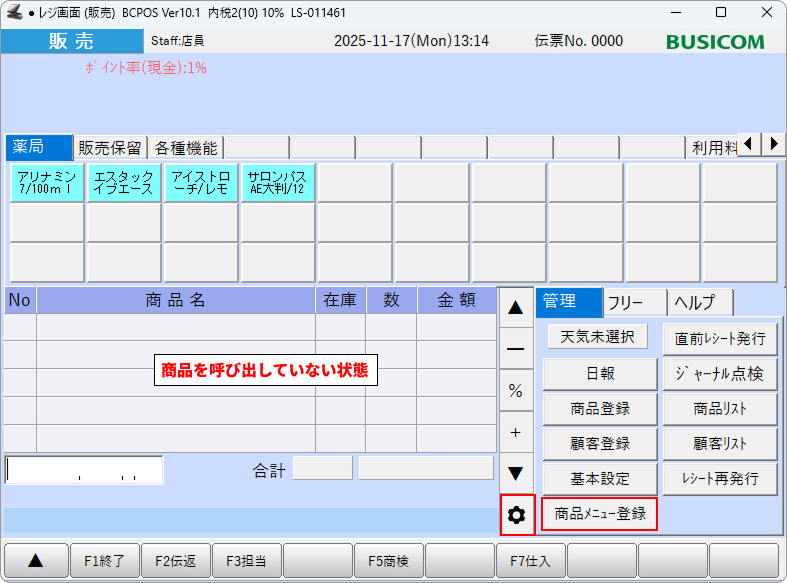The width and height of the screenshot is (787, 583).
Task: Open 日報 daily report
Action: pos(600,373)
